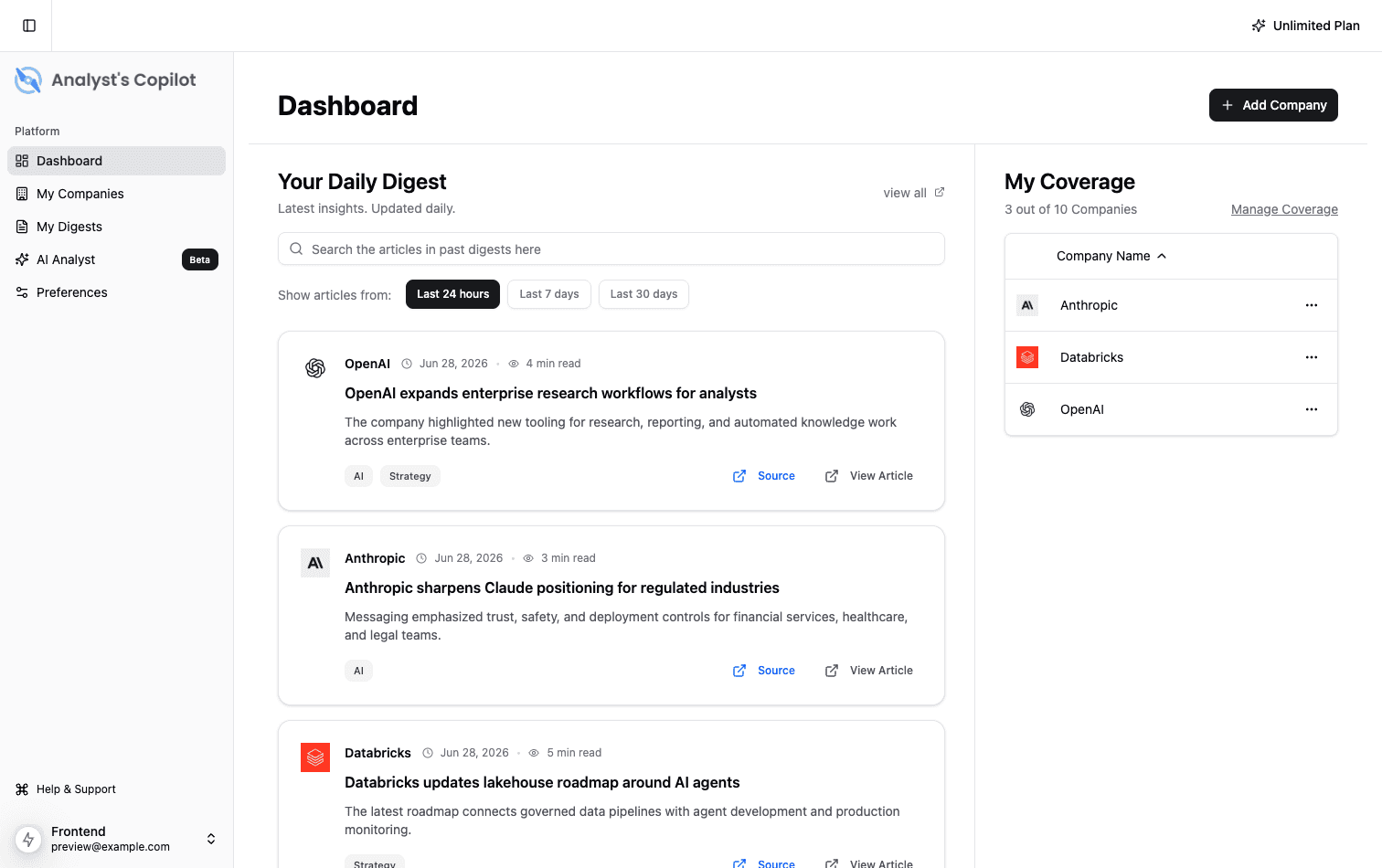
Task: Open Dashboard in the sidebar
Action: pyautogui.click(x=116, y=161)
